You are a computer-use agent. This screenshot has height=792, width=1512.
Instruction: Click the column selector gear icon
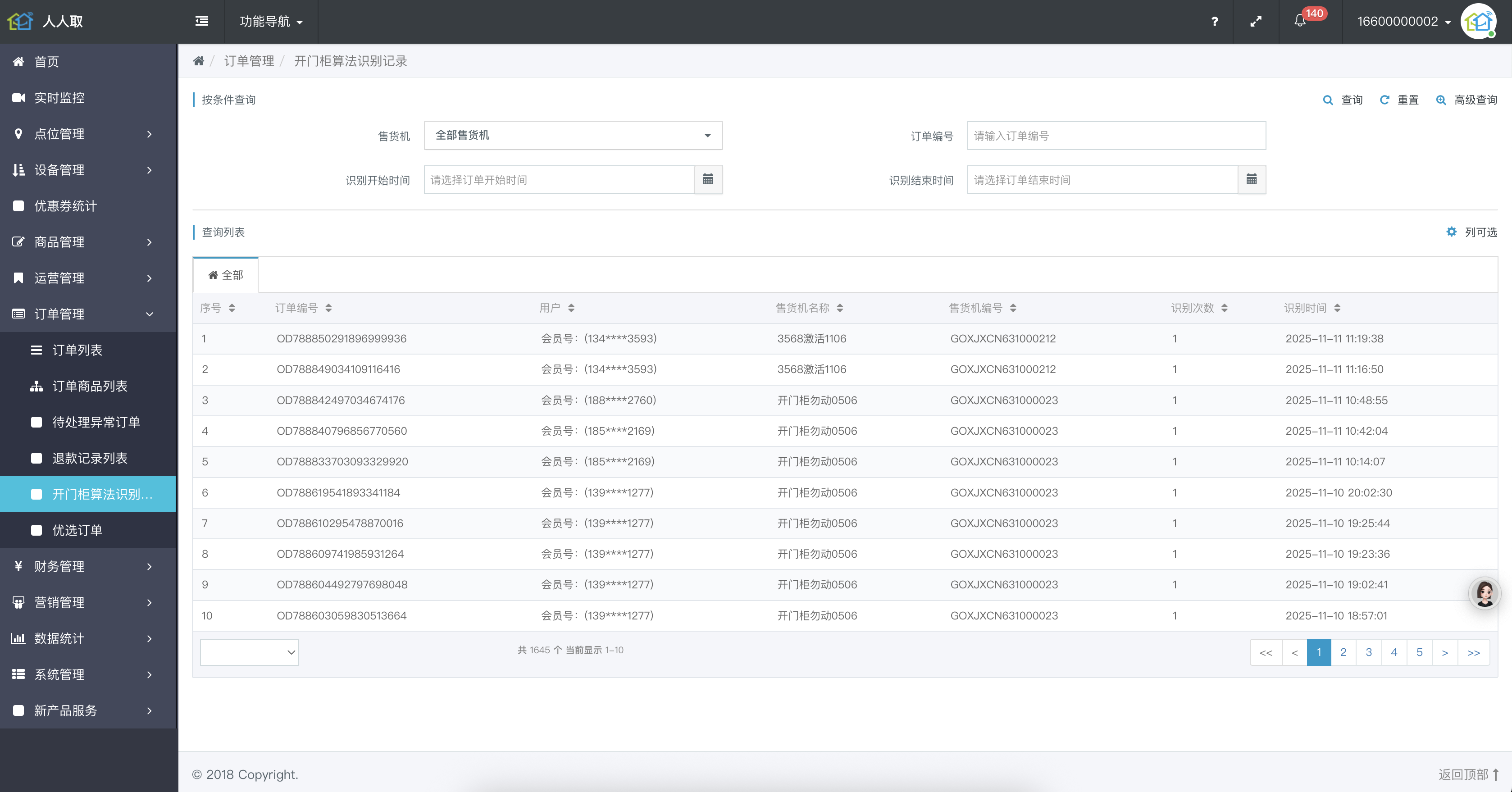[1452, 232]
